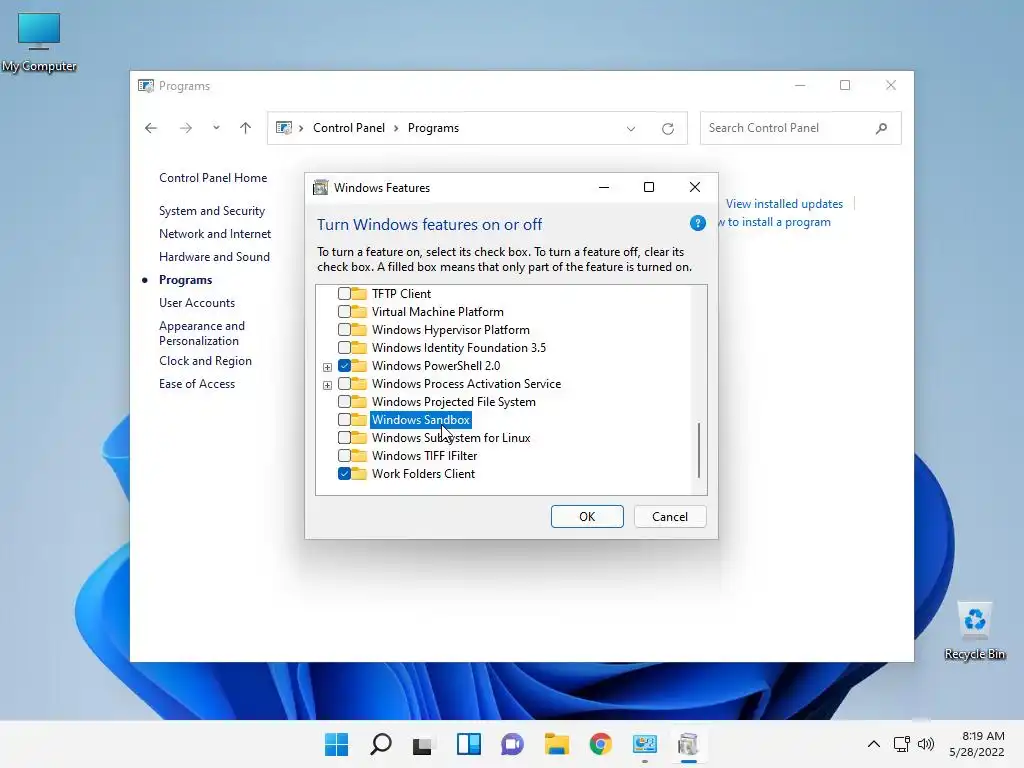This screenshot has width=1024, height=768.
Task: Expand address bar history dropdown
Action: (631, 129)
